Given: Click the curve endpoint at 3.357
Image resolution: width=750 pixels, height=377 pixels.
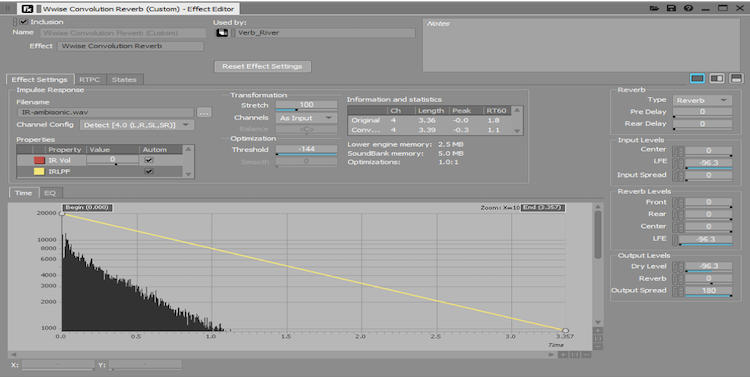Looking at the screenshot, I should coord(565,331).
